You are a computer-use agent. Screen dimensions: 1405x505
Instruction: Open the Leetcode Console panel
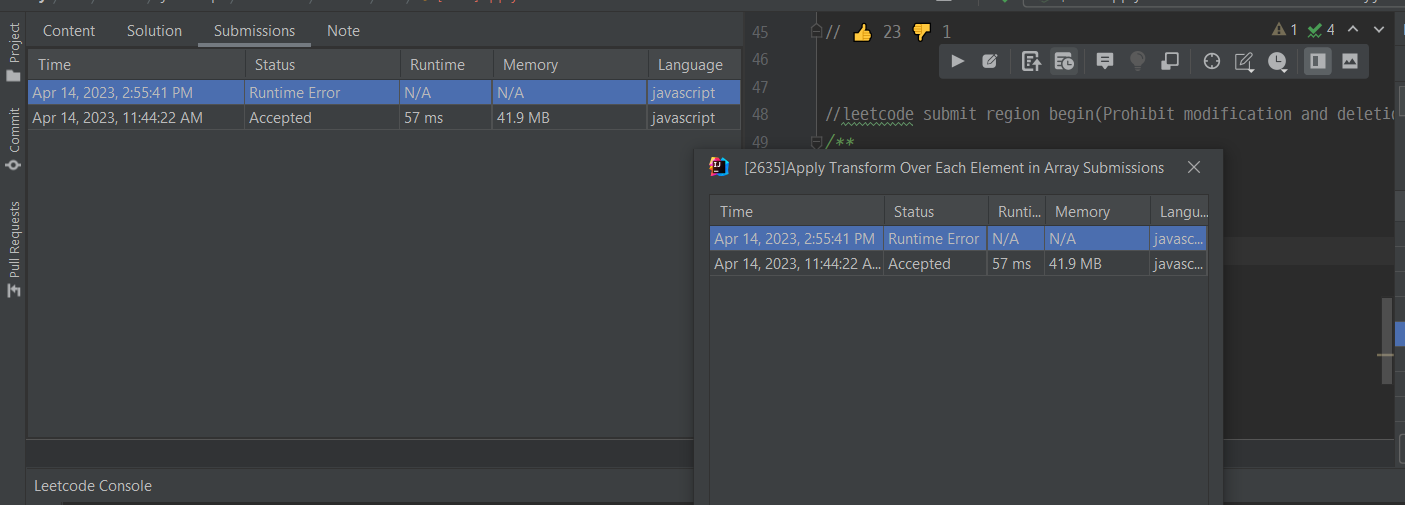coord(93,486)
